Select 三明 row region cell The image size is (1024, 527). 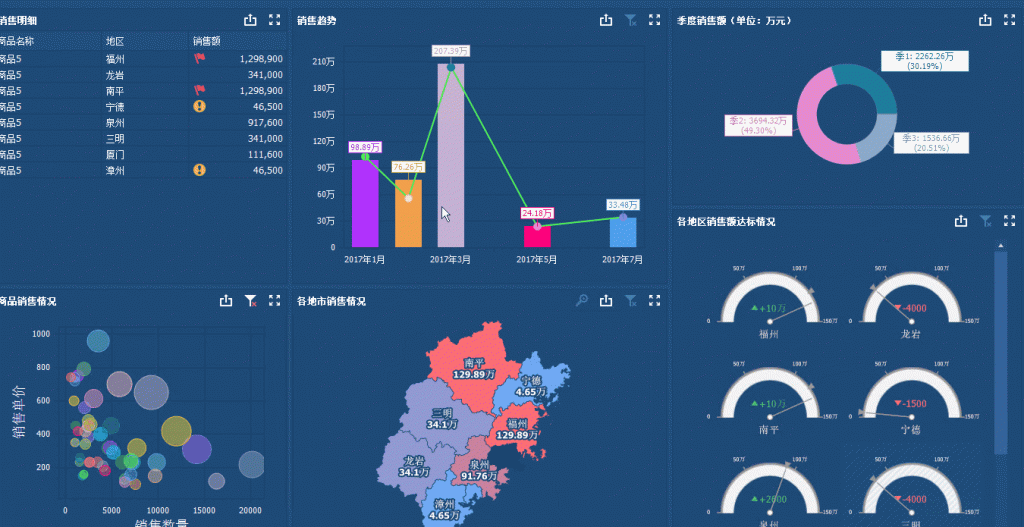115,138
